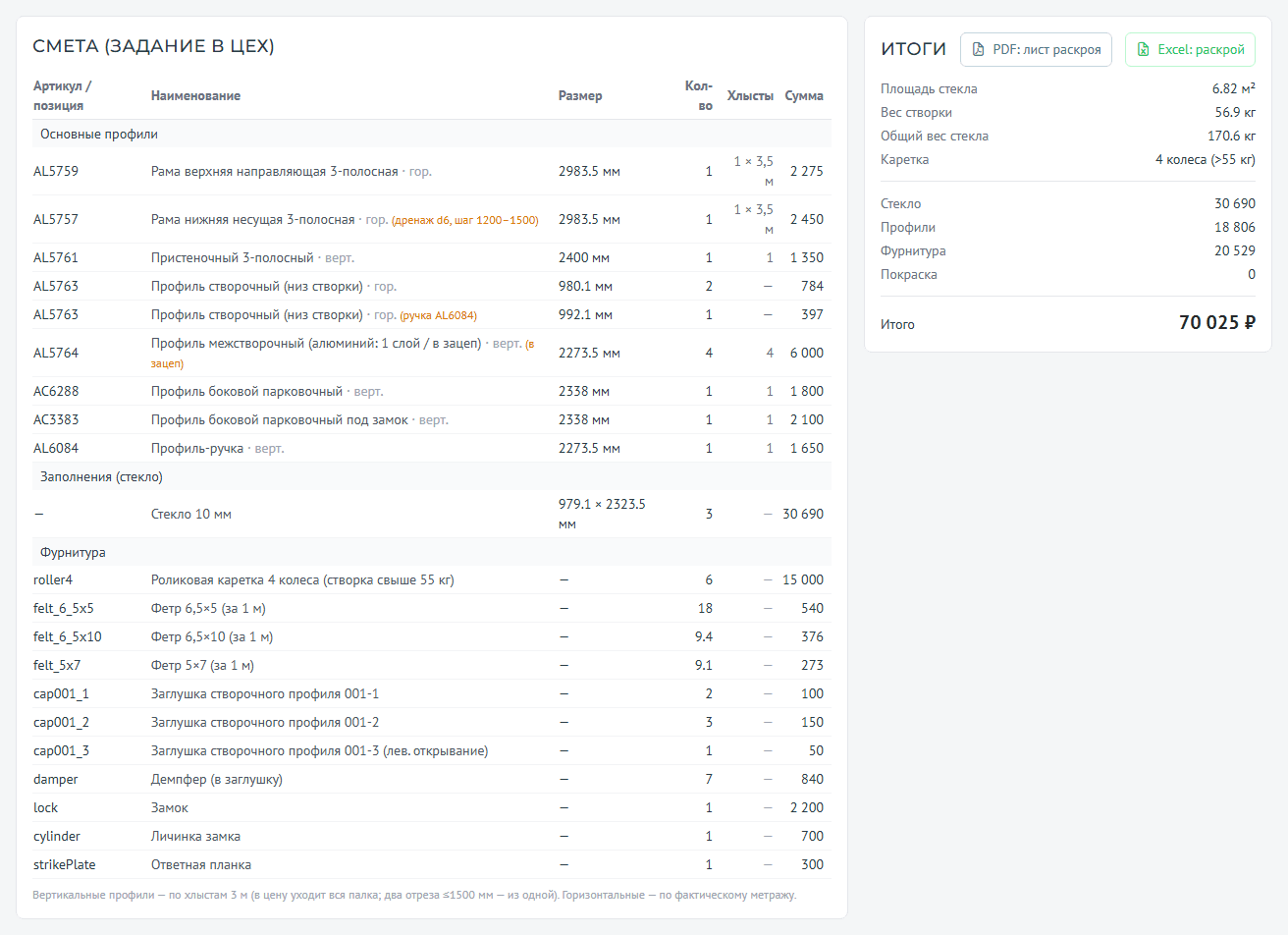Select glass size "979.1 × 2323.5 мм"

pyautogui.click(x=602, y=514)
